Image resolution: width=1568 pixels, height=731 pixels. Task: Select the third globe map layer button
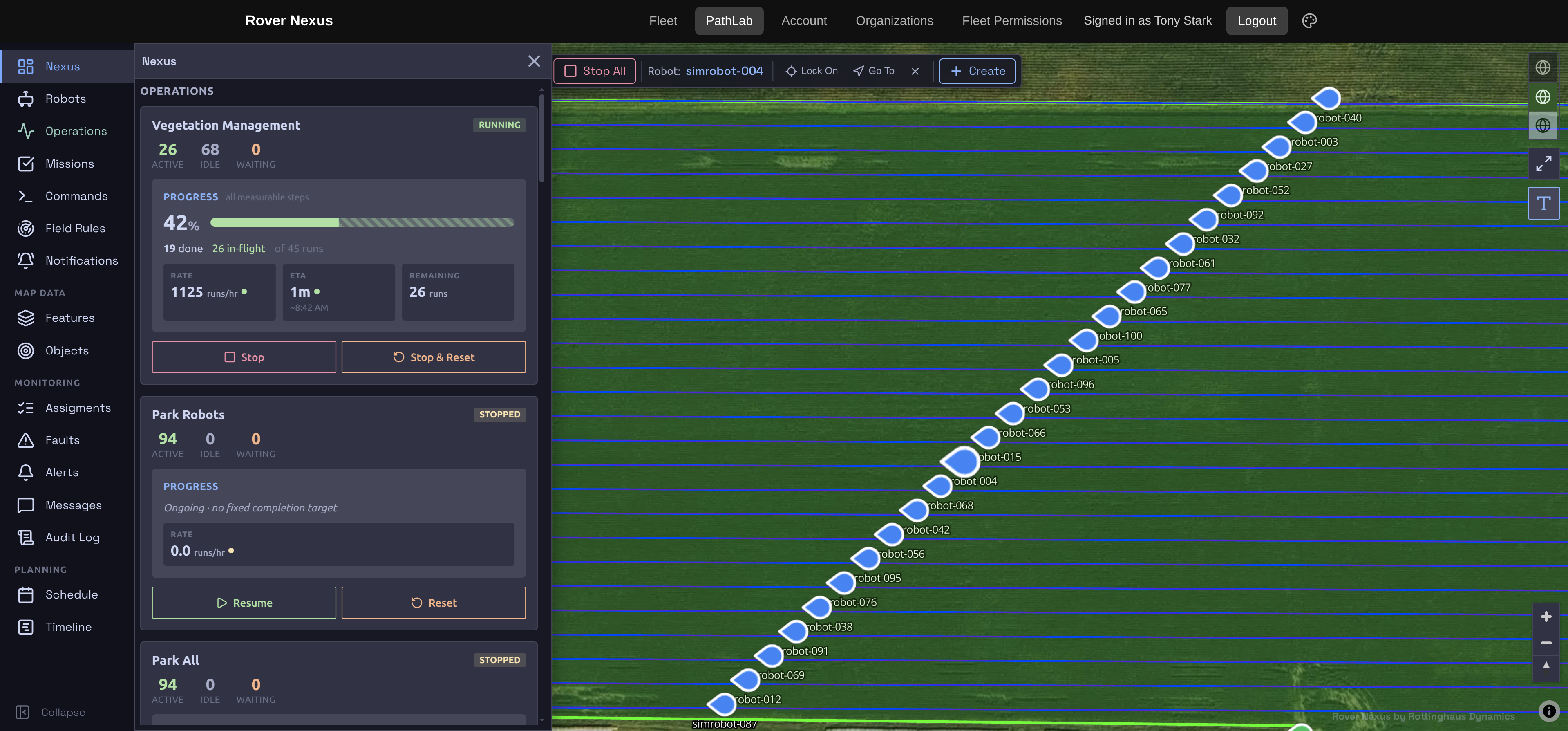(x=1542, y=126)
